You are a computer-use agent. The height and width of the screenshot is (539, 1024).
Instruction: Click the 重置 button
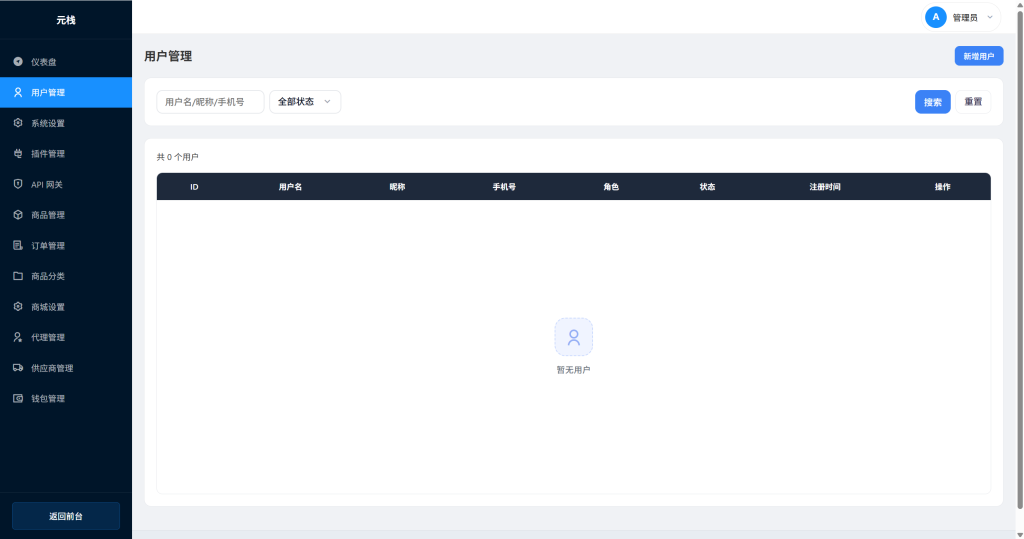click(973, 102)
